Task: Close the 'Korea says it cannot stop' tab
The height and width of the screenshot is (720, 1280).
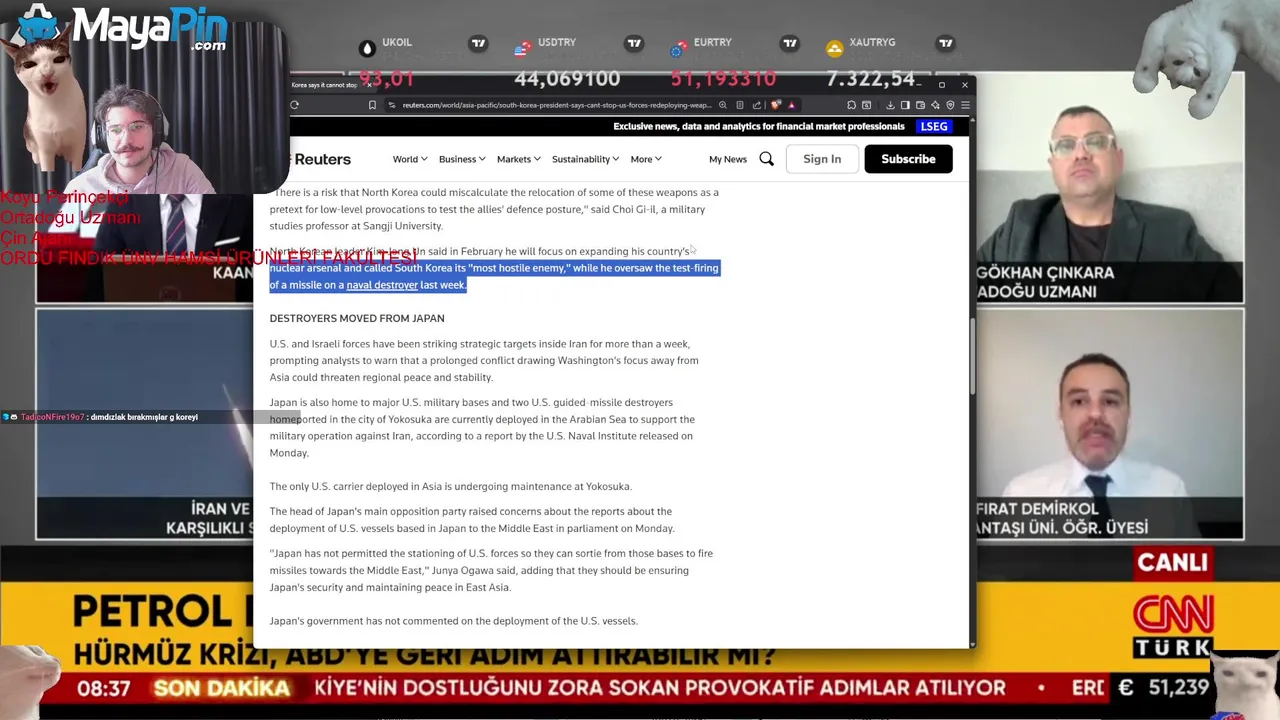Action: tap(368, 85)
